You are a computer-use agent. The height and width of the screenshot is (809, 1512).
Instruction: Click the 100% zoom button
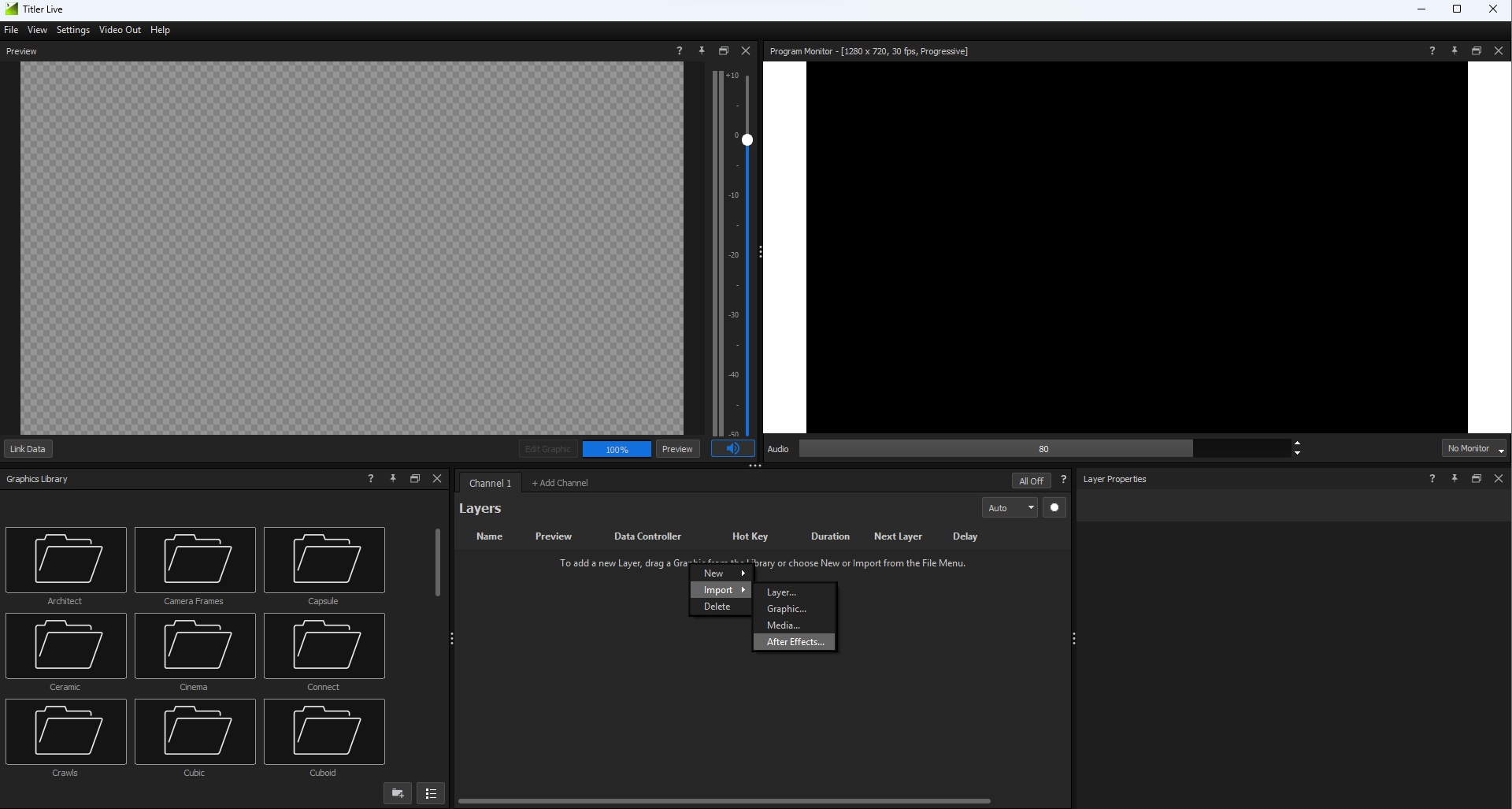pos(617,449)
